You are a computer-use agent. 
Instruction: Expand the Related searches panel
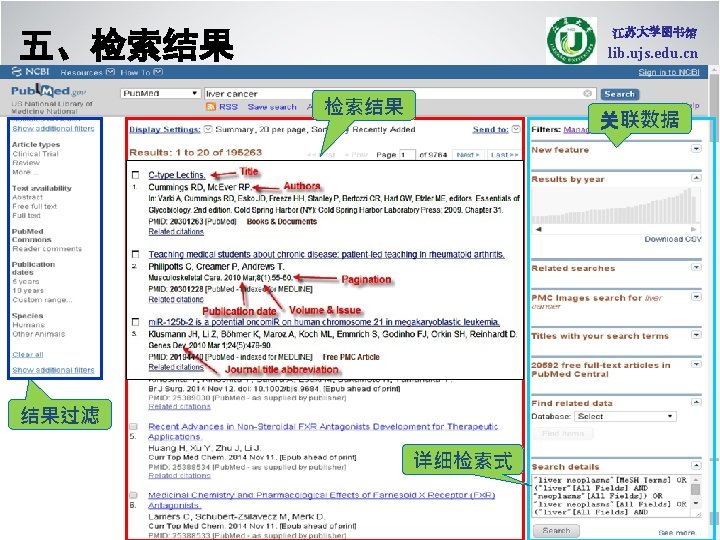696,267
